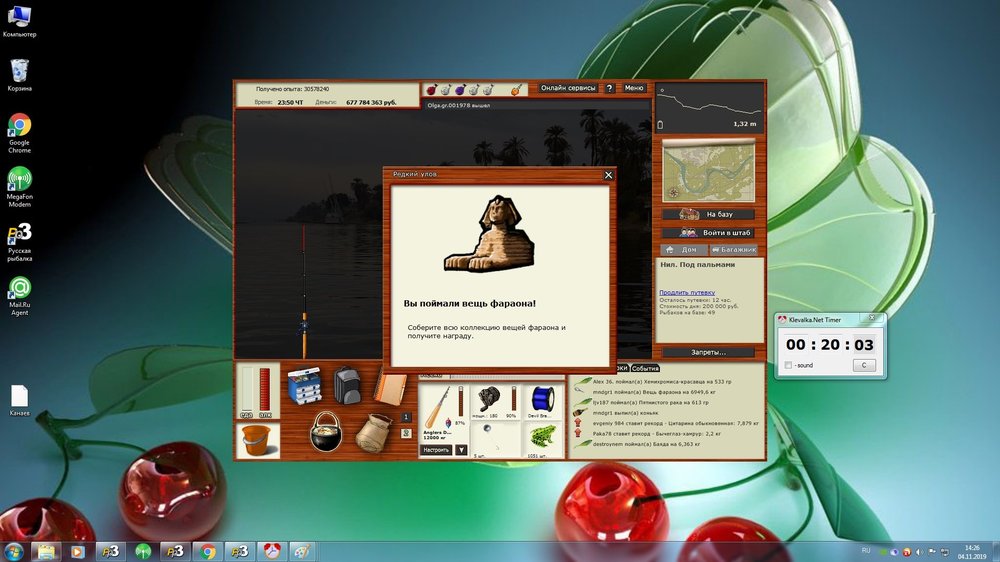Click the black cooking pot icon
The width and height of the screenshot is (1000, 562).
326,431
